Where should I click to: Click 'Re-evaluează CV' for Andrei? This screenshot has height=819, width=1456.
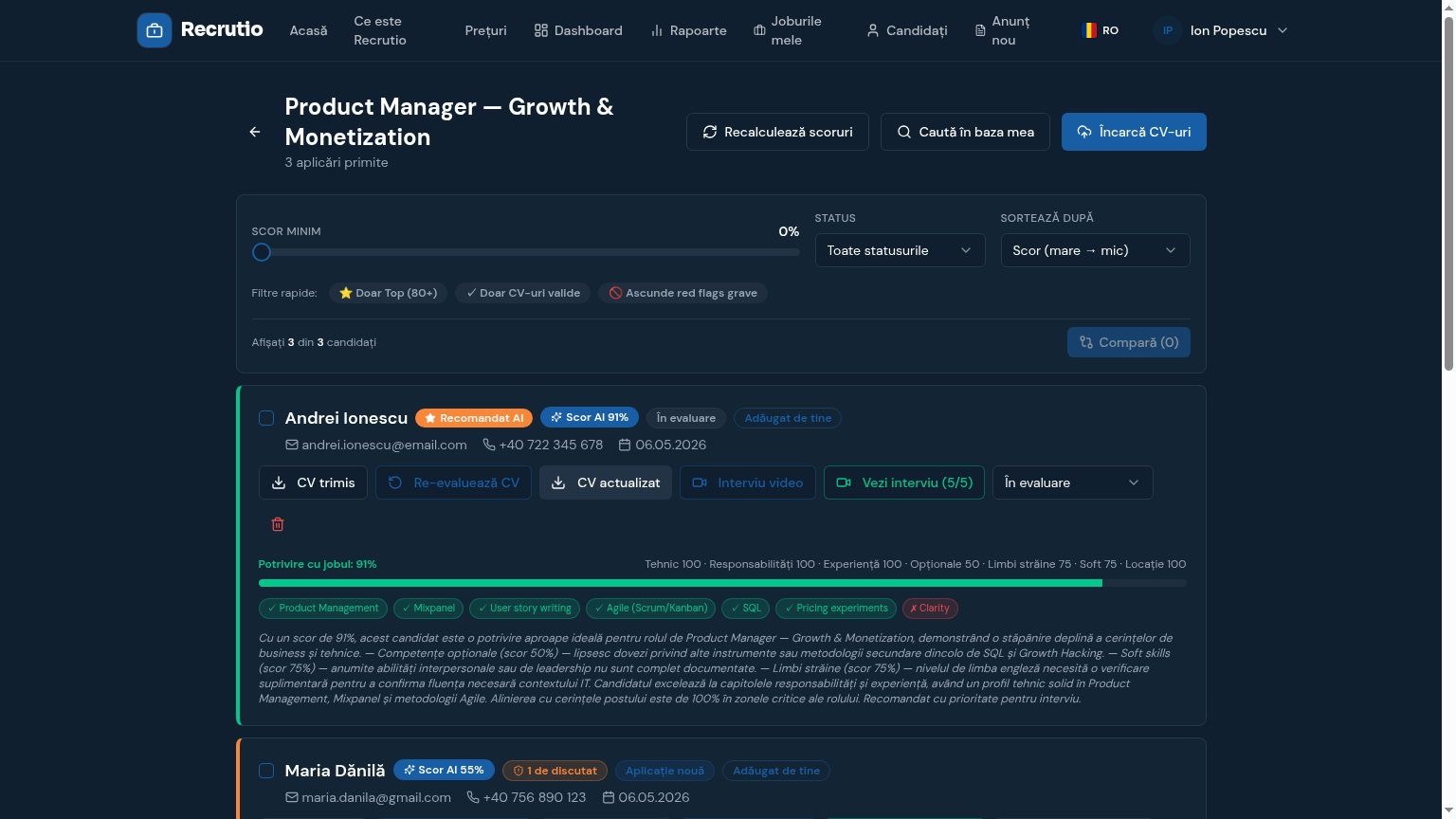tap(453, 482)
